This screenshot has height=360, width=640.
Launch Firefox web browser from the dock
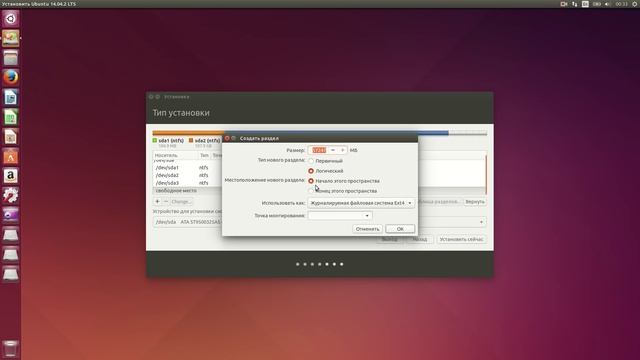(11, 77)
